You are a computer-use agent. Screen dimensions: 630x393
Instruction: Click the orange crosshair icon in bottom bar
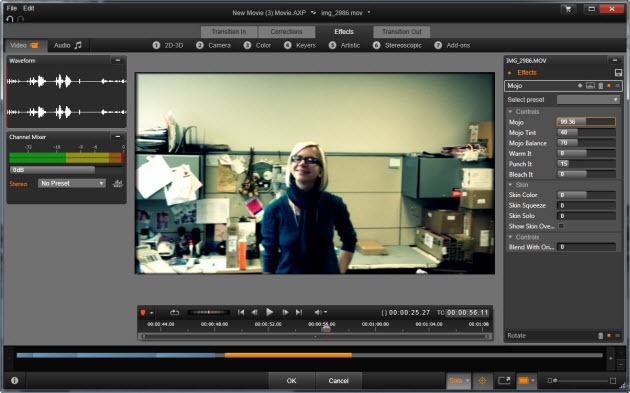(482, 380)
